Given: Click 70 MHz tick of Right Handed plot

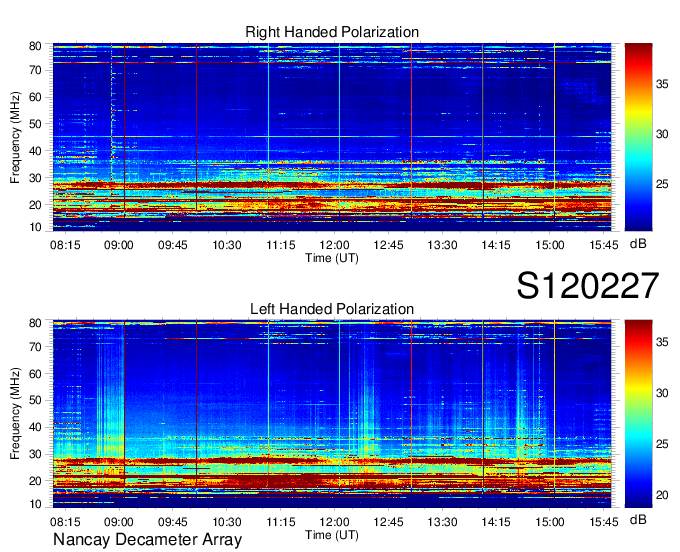Looking at the screenshot, I should [35, 70].
